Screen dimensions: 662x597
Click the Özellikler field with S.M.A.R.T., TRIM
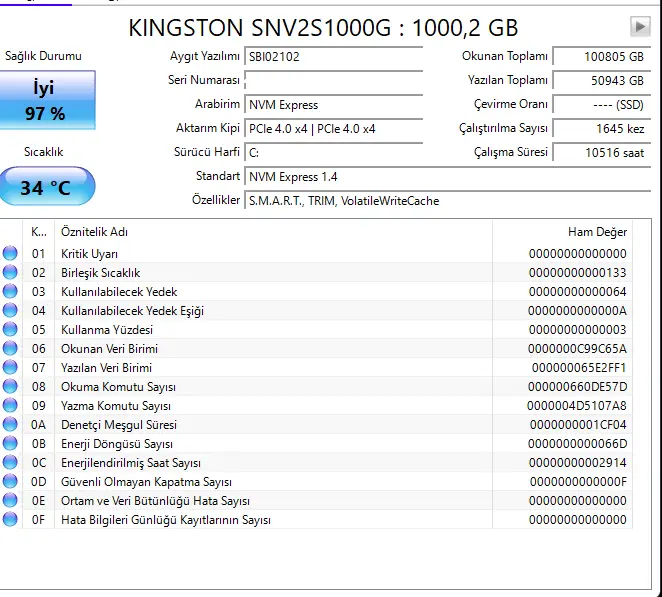(x=448, y=201)
